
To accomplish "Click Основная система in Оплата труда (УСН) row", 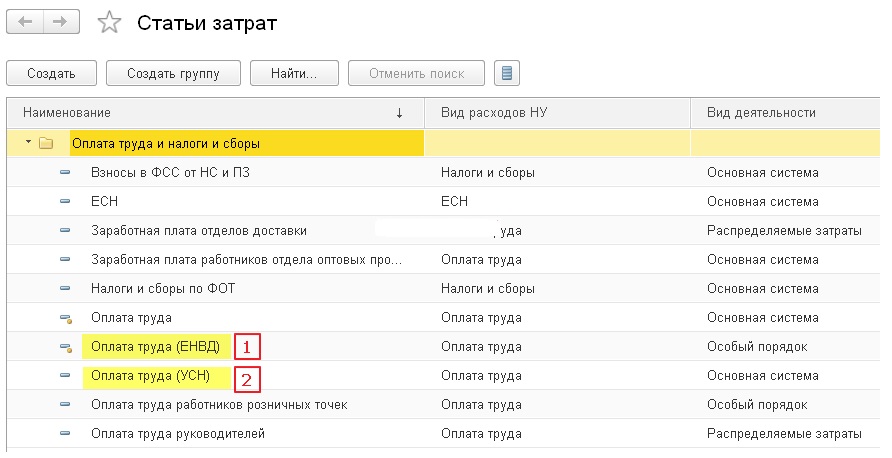I will pos(762,376).
